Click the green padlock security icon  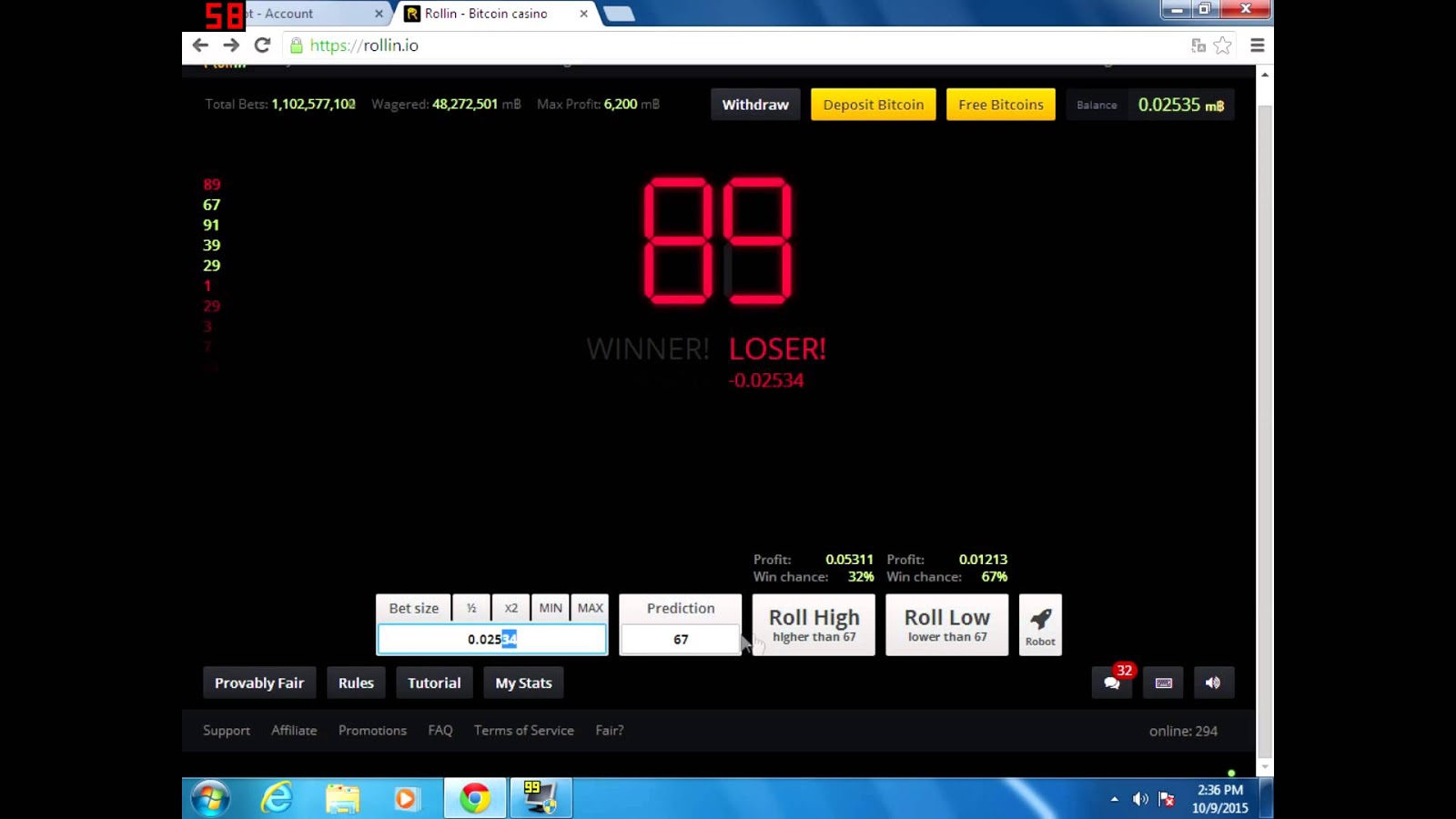coord(296,45)
